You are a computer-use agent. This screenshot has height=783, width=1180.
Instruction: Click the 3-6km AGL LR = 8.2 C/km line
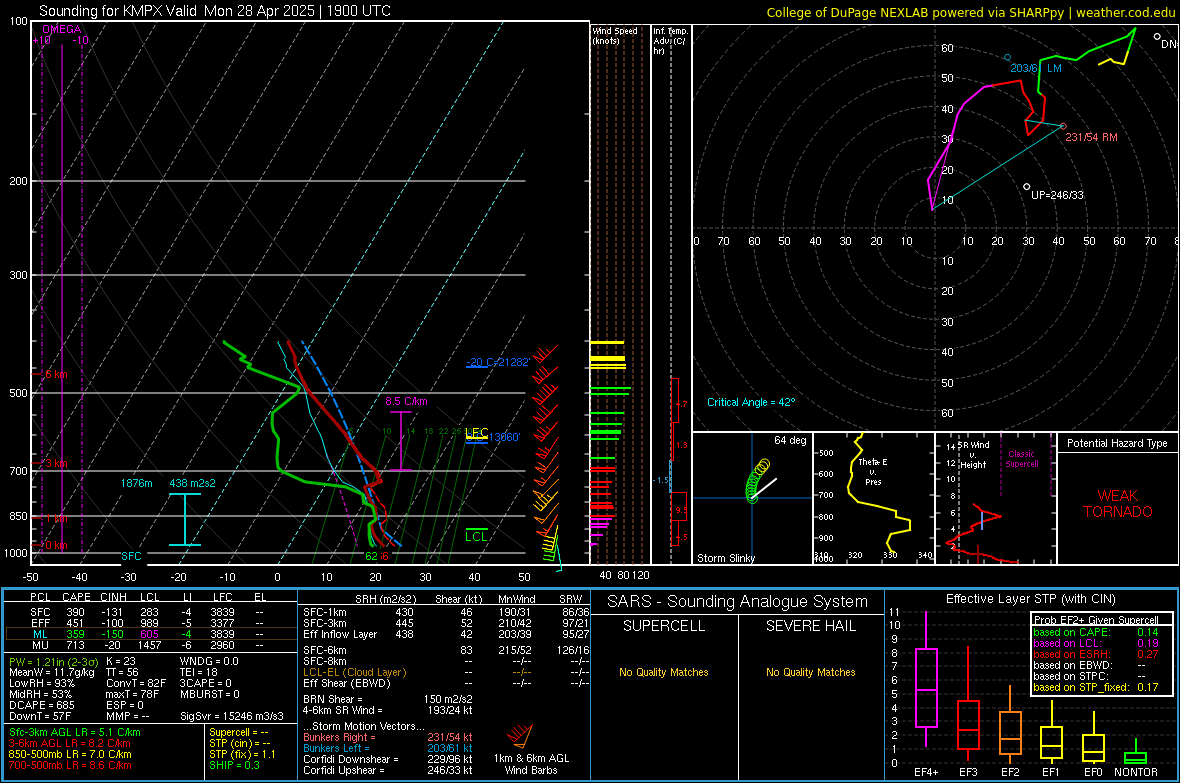point(70,743)
